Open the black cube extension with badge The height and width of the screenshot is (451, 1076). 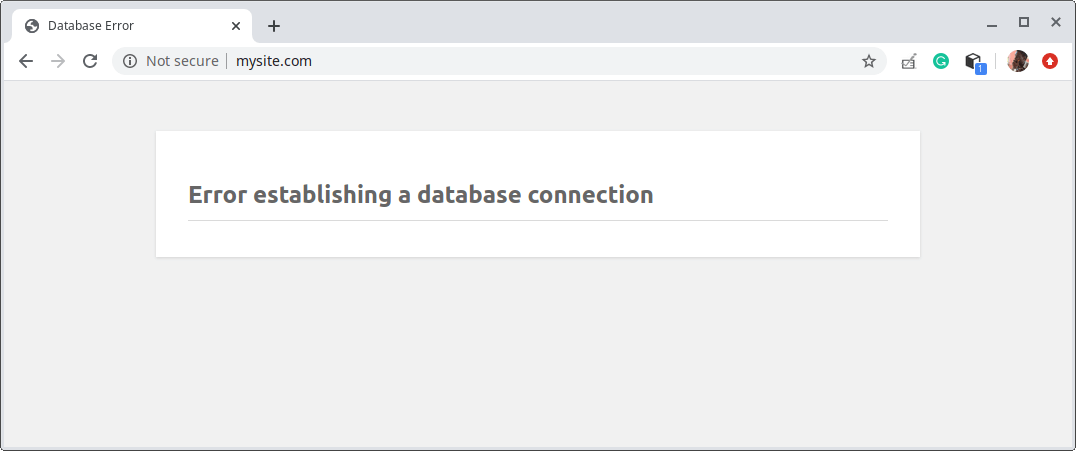973,62
